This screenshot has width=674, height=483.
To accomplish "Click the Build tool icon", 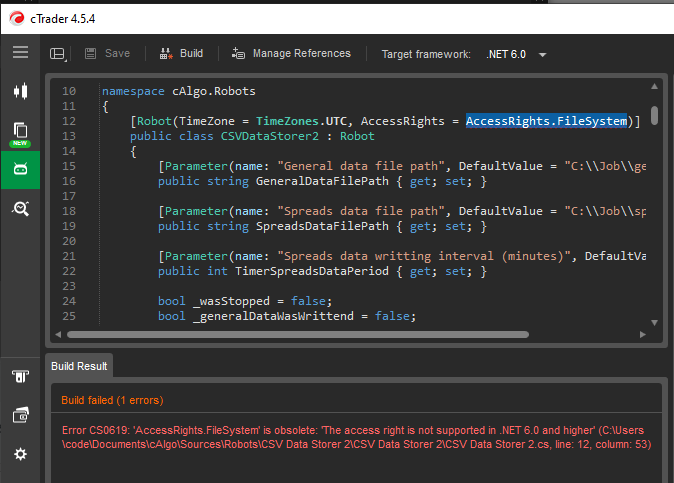I will (166, 53).
